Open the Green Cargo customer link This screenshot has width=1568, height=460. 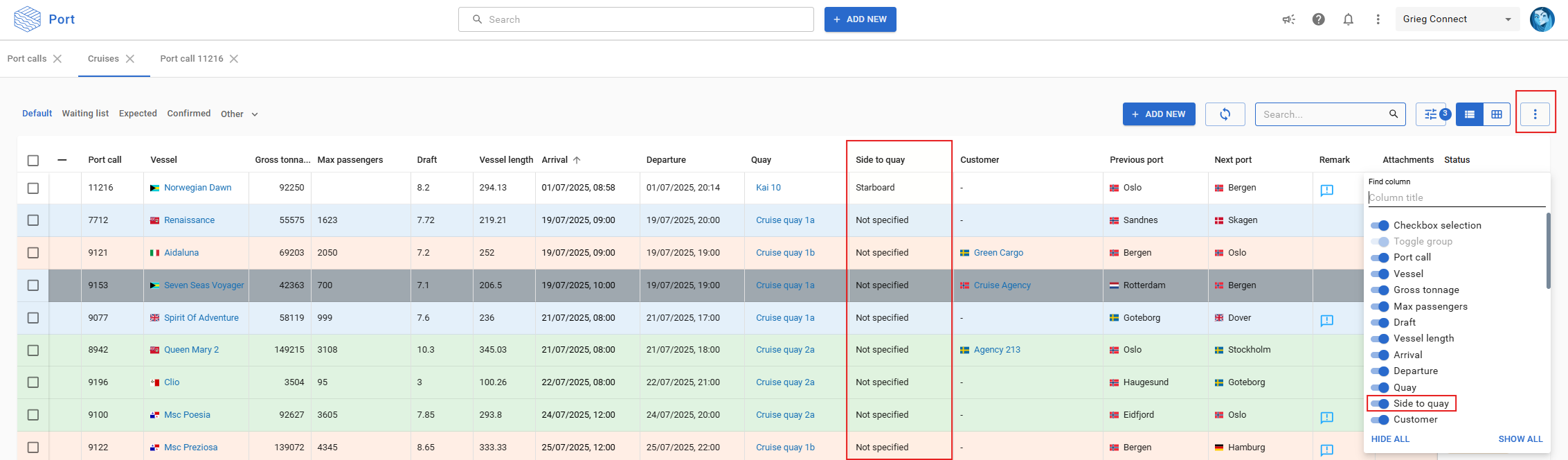point(998,253)
